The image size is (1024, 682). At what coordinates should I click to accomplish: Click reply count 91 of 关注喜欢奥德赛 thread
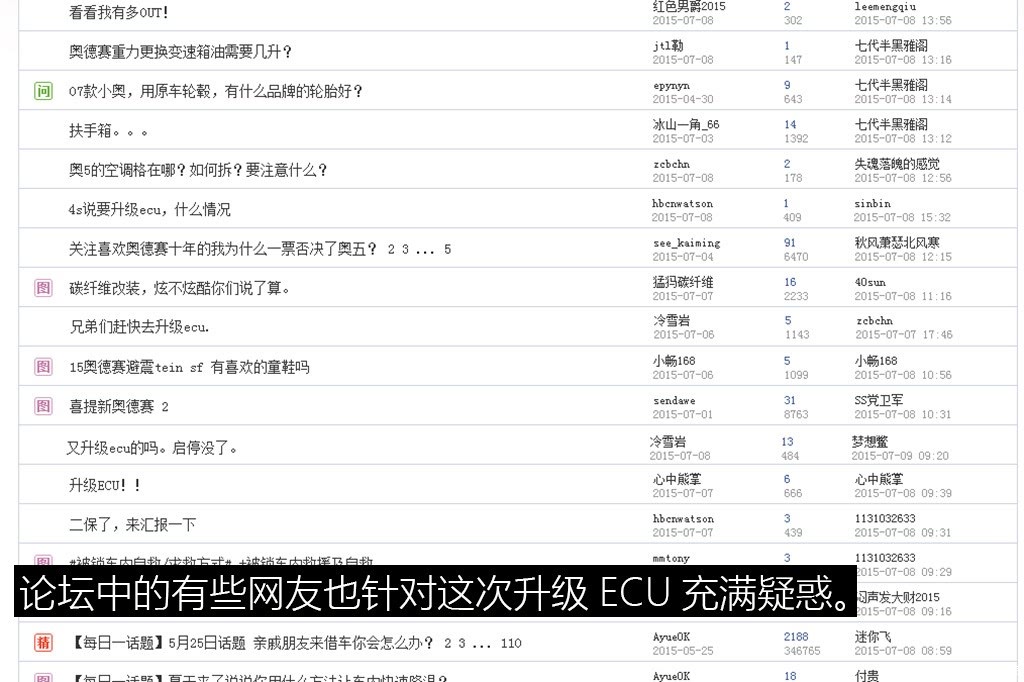[790, 243]
